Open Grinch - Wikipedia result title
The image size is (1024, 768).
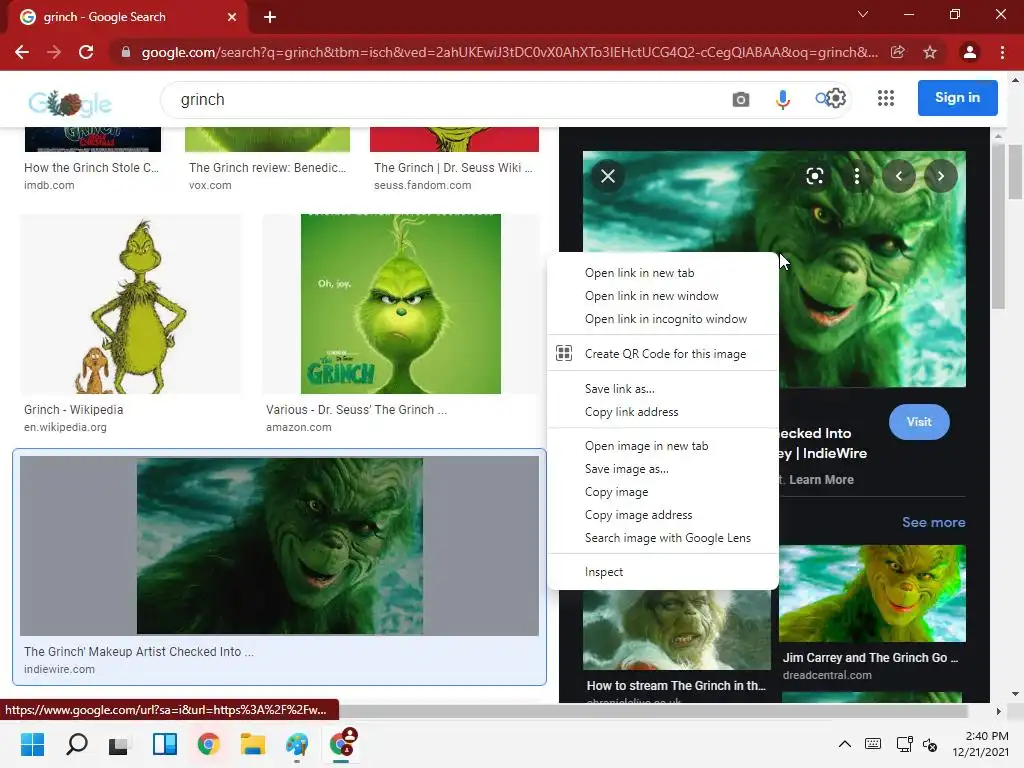point(74,409)
